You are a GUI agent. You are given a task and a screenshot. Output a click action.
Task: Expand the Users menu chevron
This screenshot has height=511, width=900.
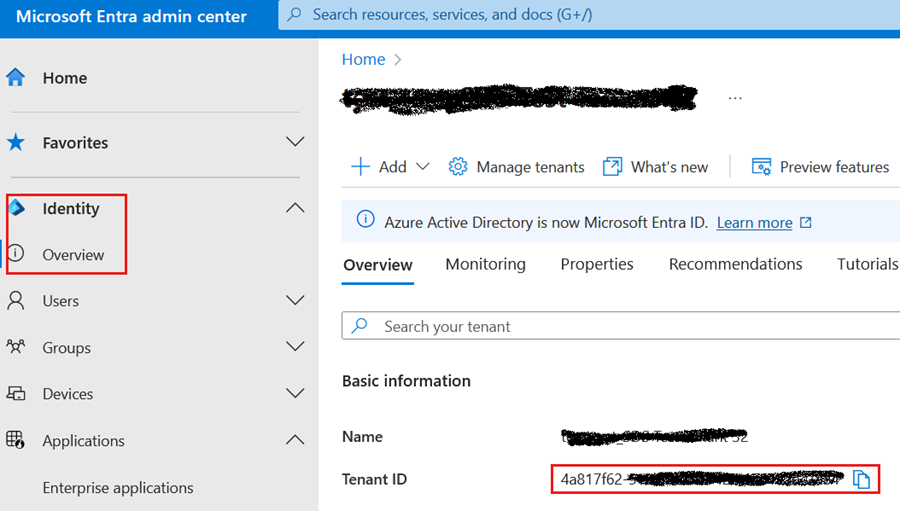click(x=295, y=300)
